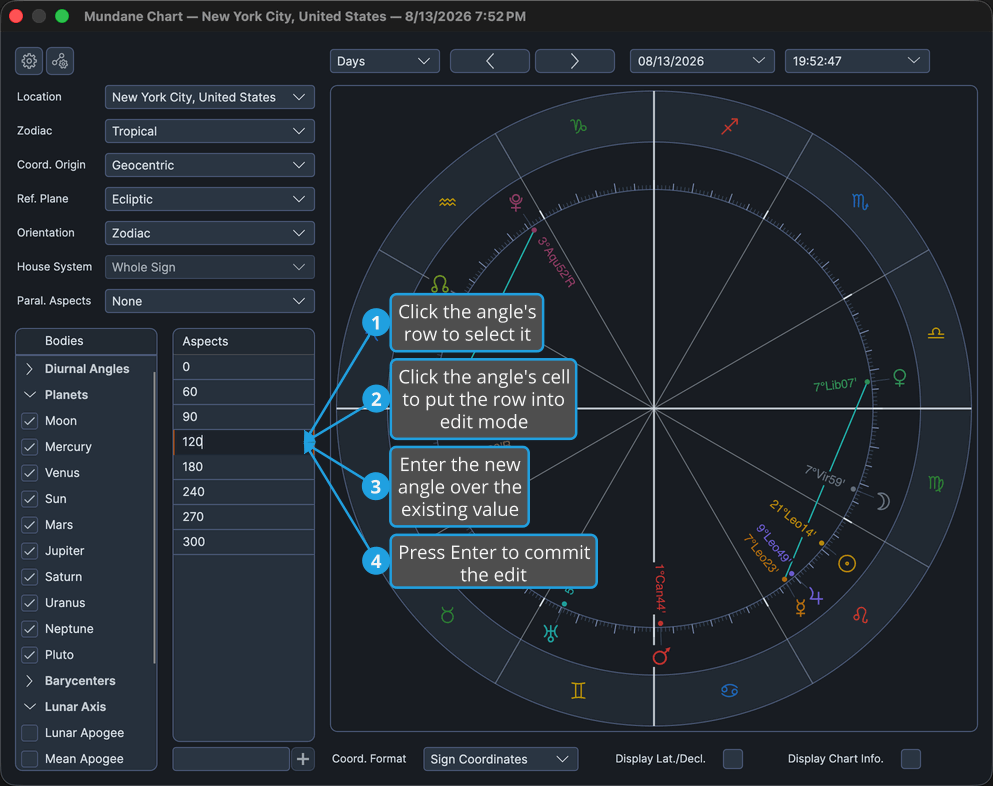993x786 pixels.
Task: Click the Uranus glyph on the chart
Action: pyautogui.click(x=551, y=632)
